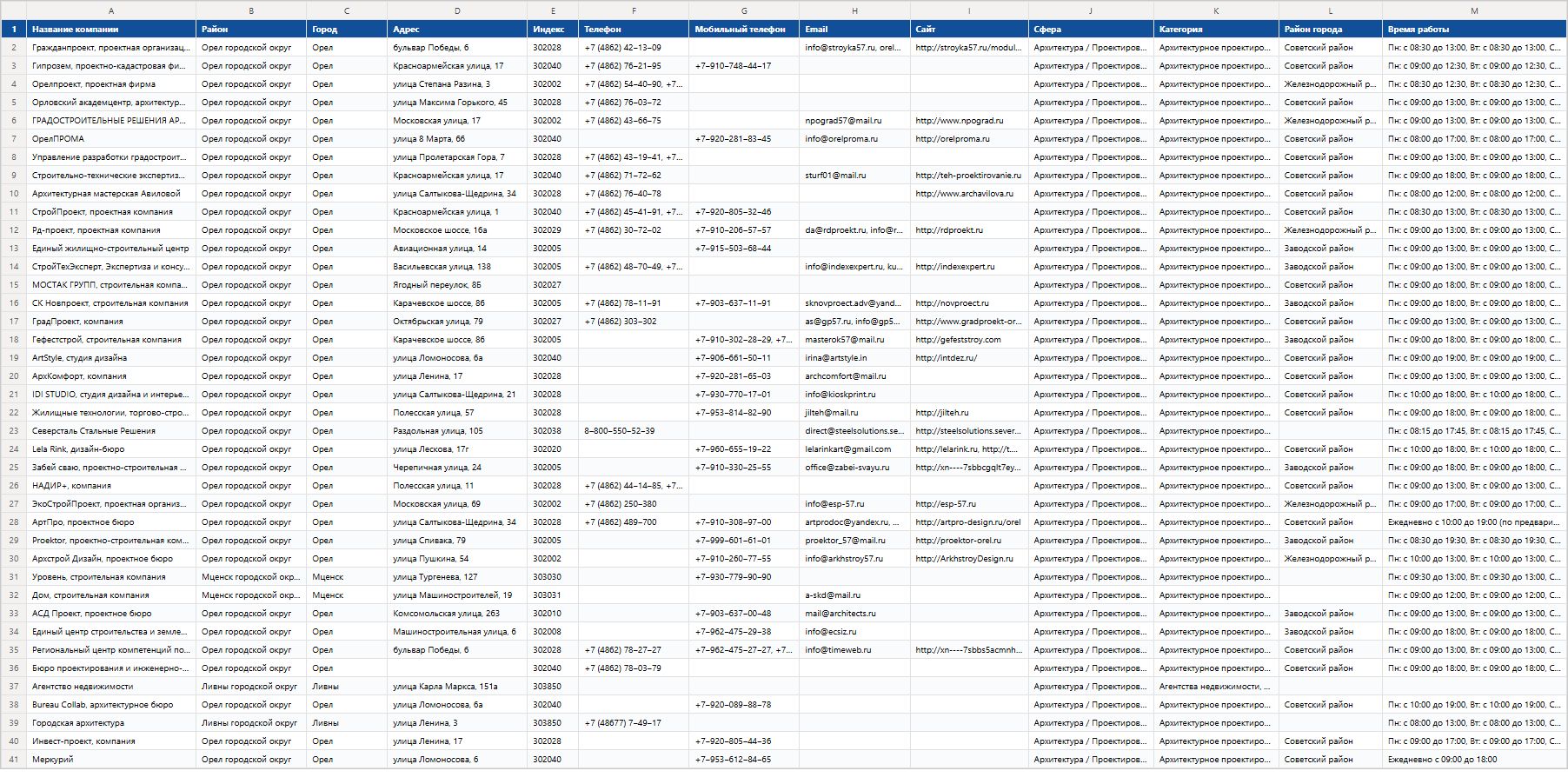The image size is (1568, 784).
Task: Select the email cell 'sturf01@mail.ru'
Action: (854, 176)
